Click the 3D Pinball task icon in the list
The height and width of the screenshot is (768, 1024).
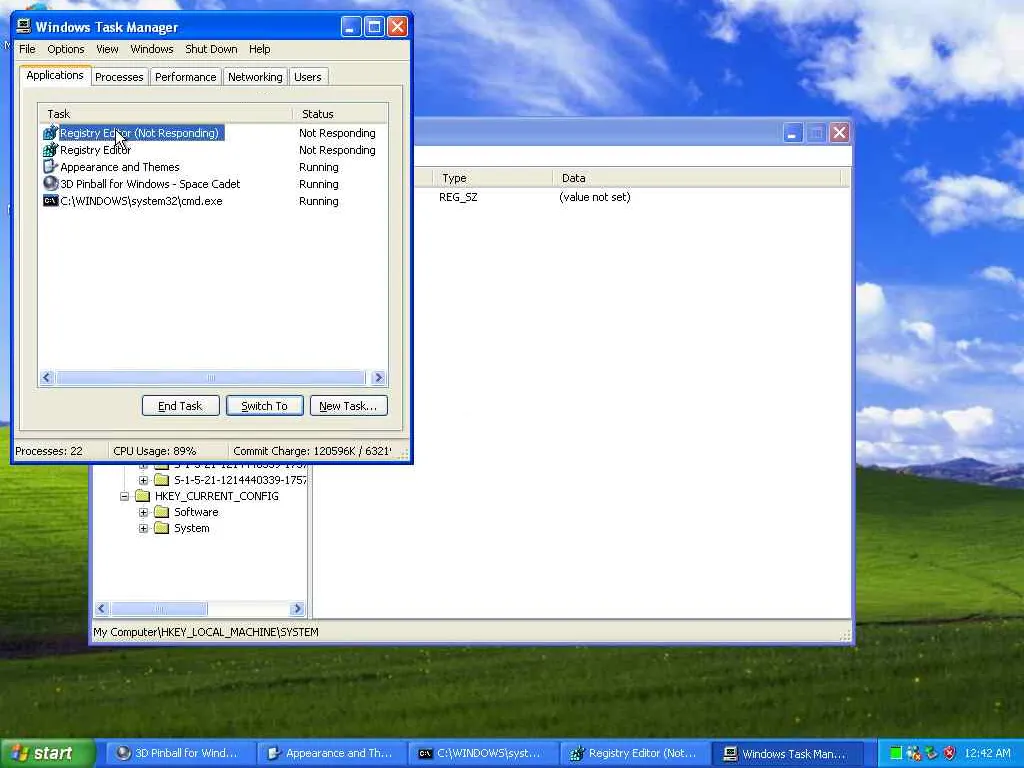coord(50,184)
